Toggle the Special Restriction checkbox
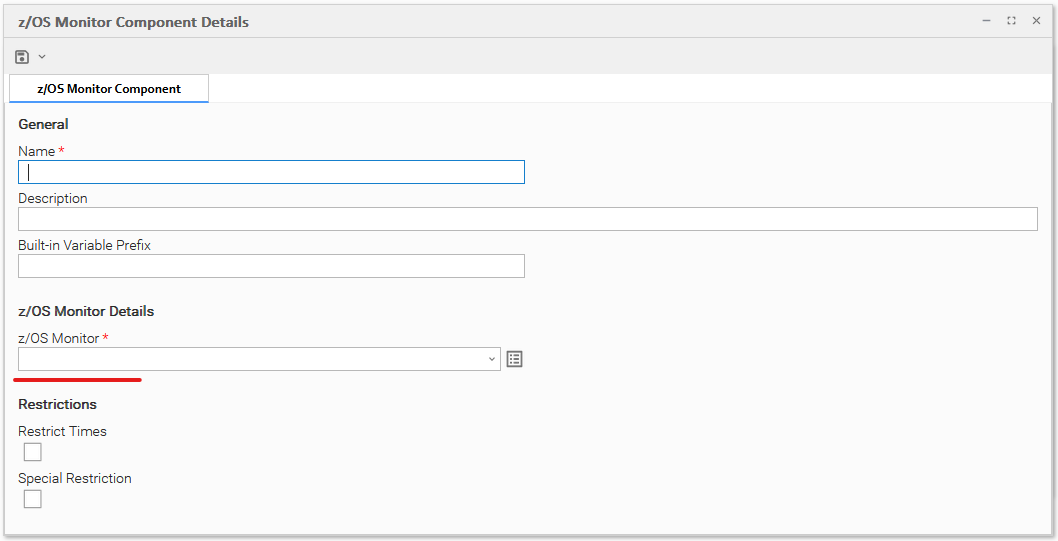1058x541 pixels. [33, 499]
